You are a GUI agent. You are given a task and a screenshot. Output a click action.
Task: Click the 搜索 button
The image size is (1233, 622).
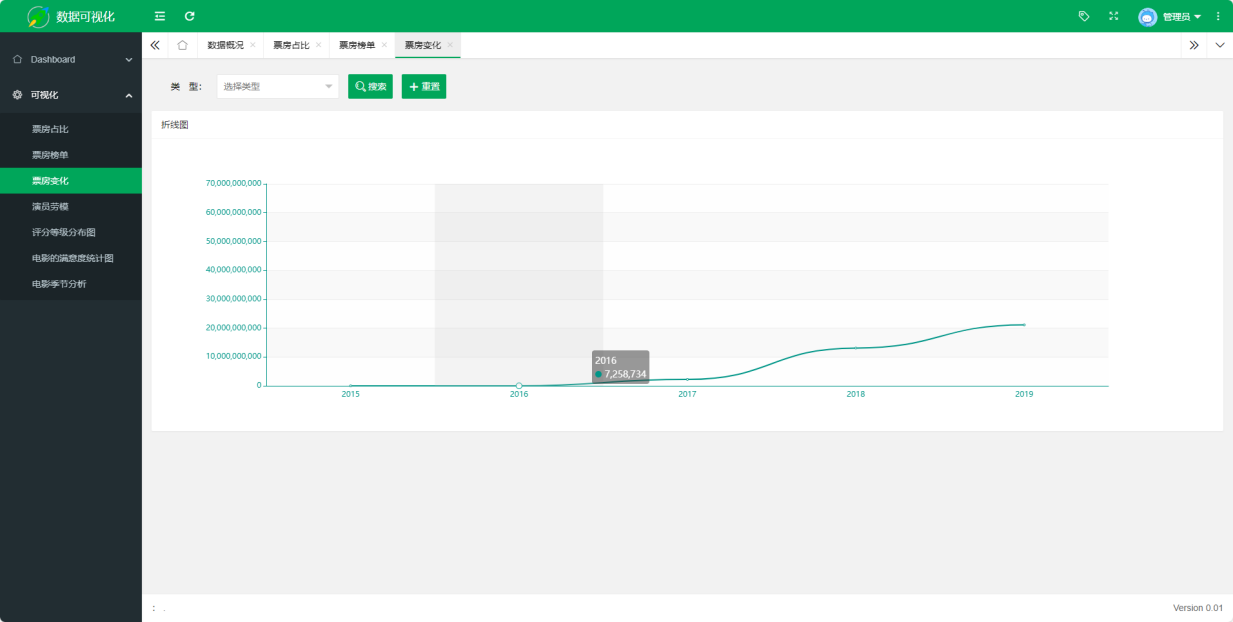(370, 87)
